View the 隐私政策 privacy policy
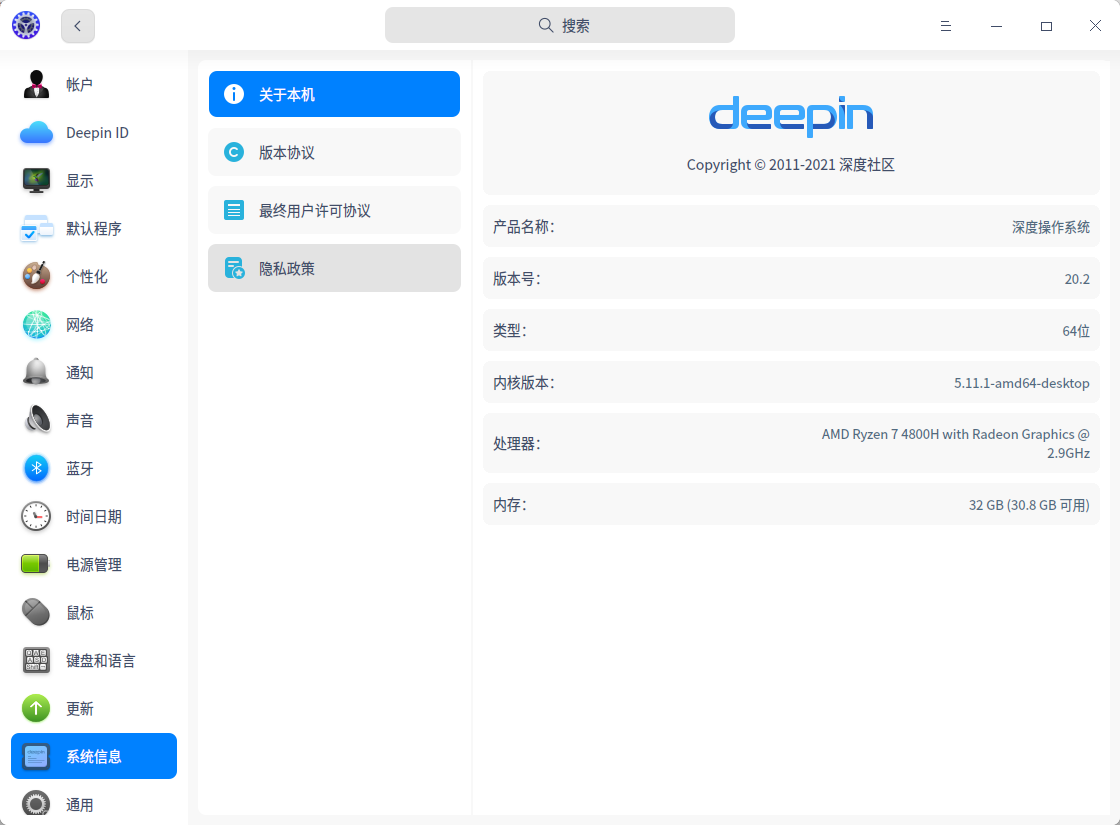1120x825 pixels. [334, 269]
